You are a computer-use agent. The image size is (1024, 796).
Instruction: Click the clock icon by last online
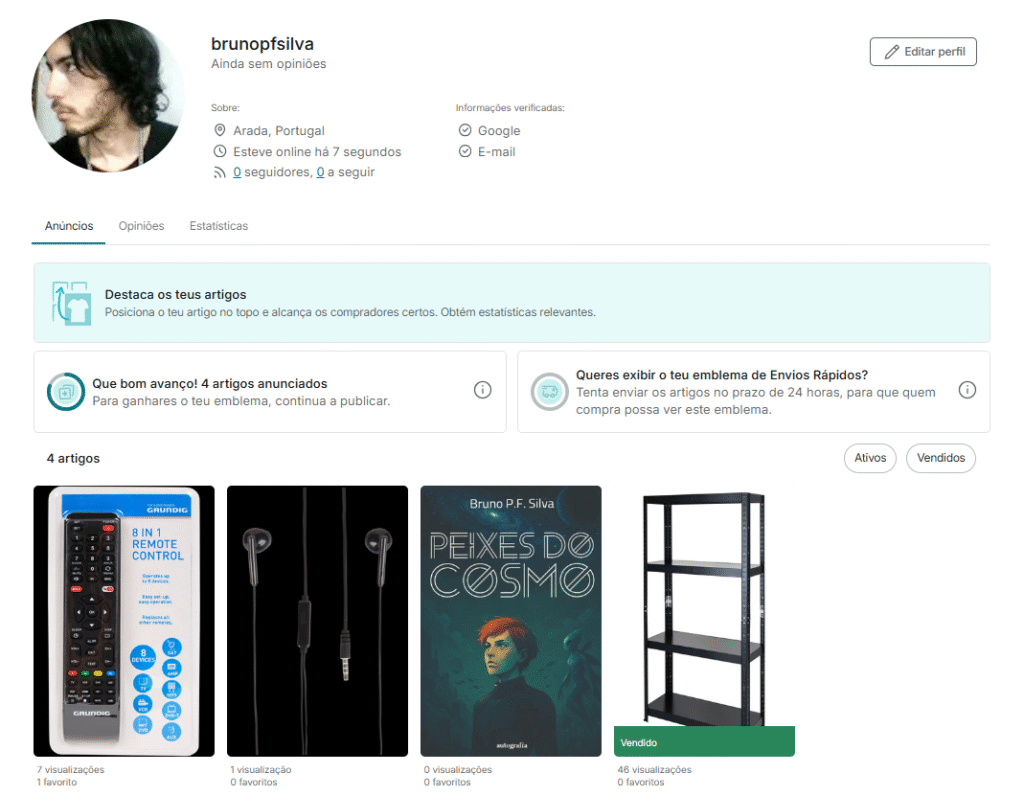click(x=219, y=151)
